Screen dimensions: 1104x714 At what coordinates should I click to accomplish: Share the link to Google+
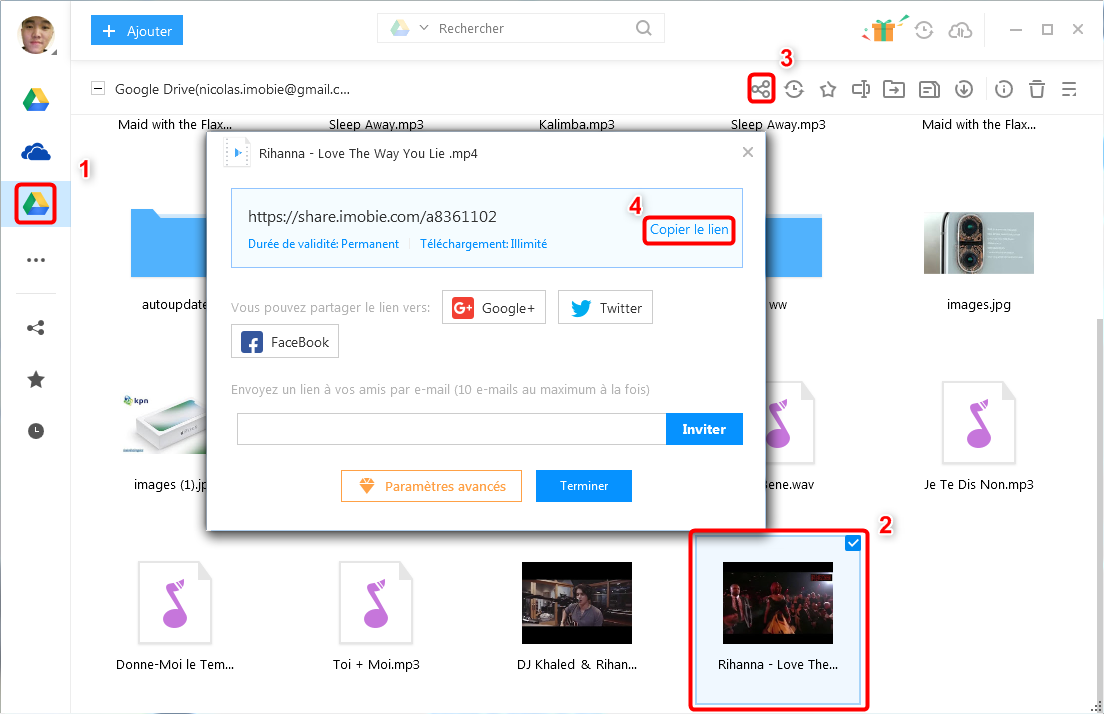tap(494, 307)
